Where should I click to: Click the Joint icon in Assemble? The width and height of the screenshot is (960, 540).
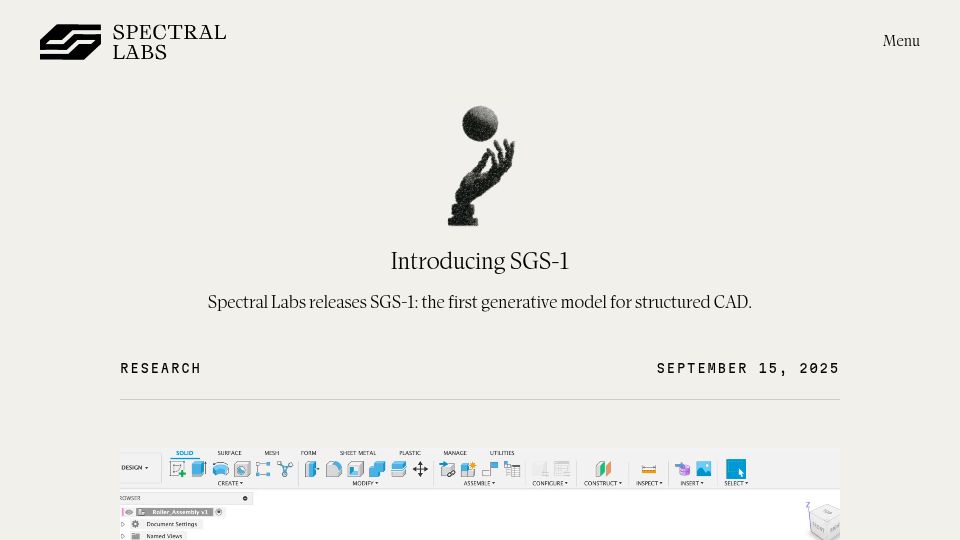click(490, 469)
